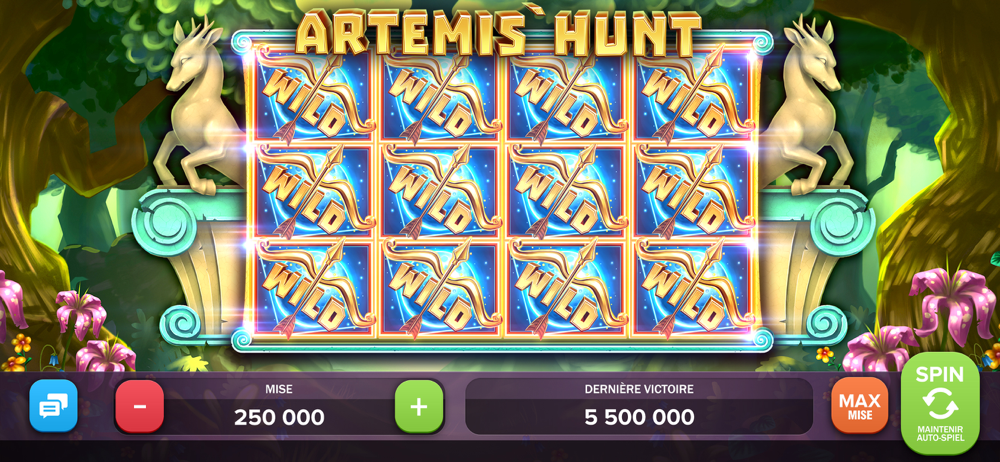Decrease bet with red minus button
The height and width of the screenshot is (462, 1000).
coord(140,406)
